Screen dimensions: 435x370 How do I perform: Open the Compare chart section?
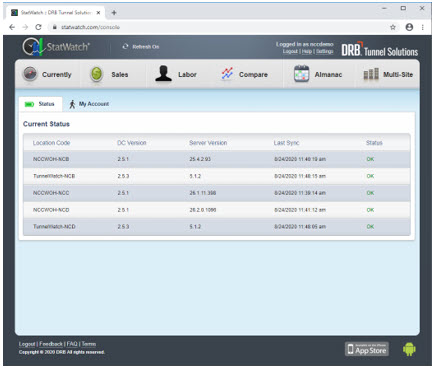244,74
